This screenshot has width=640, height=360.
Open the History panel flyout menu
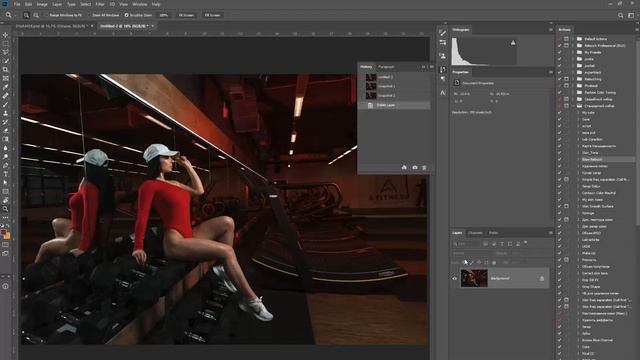point(432,67)
